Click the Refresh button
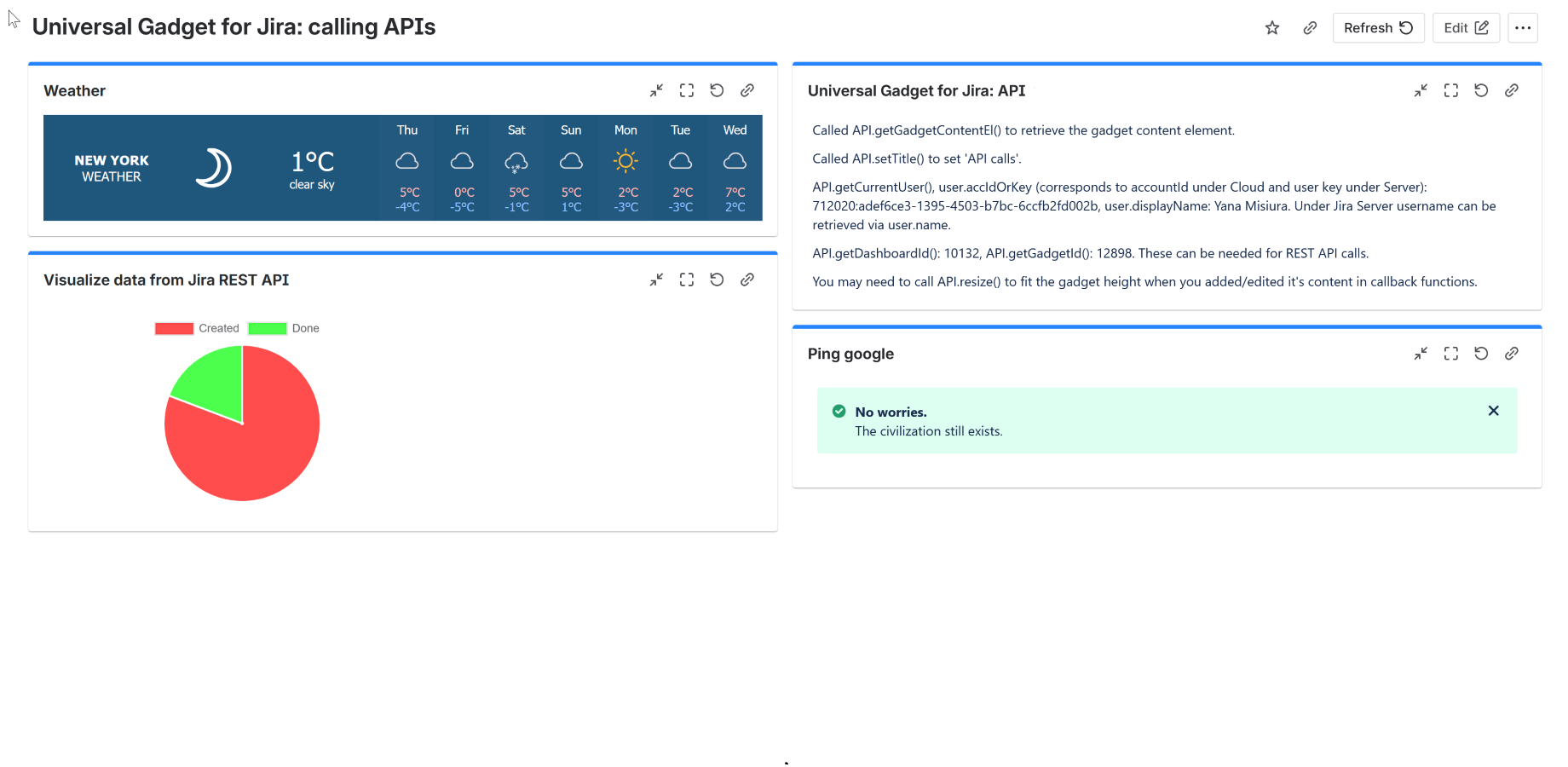Image resolution: width=1568 pixels, height=767 pixels. (1379, 27)
